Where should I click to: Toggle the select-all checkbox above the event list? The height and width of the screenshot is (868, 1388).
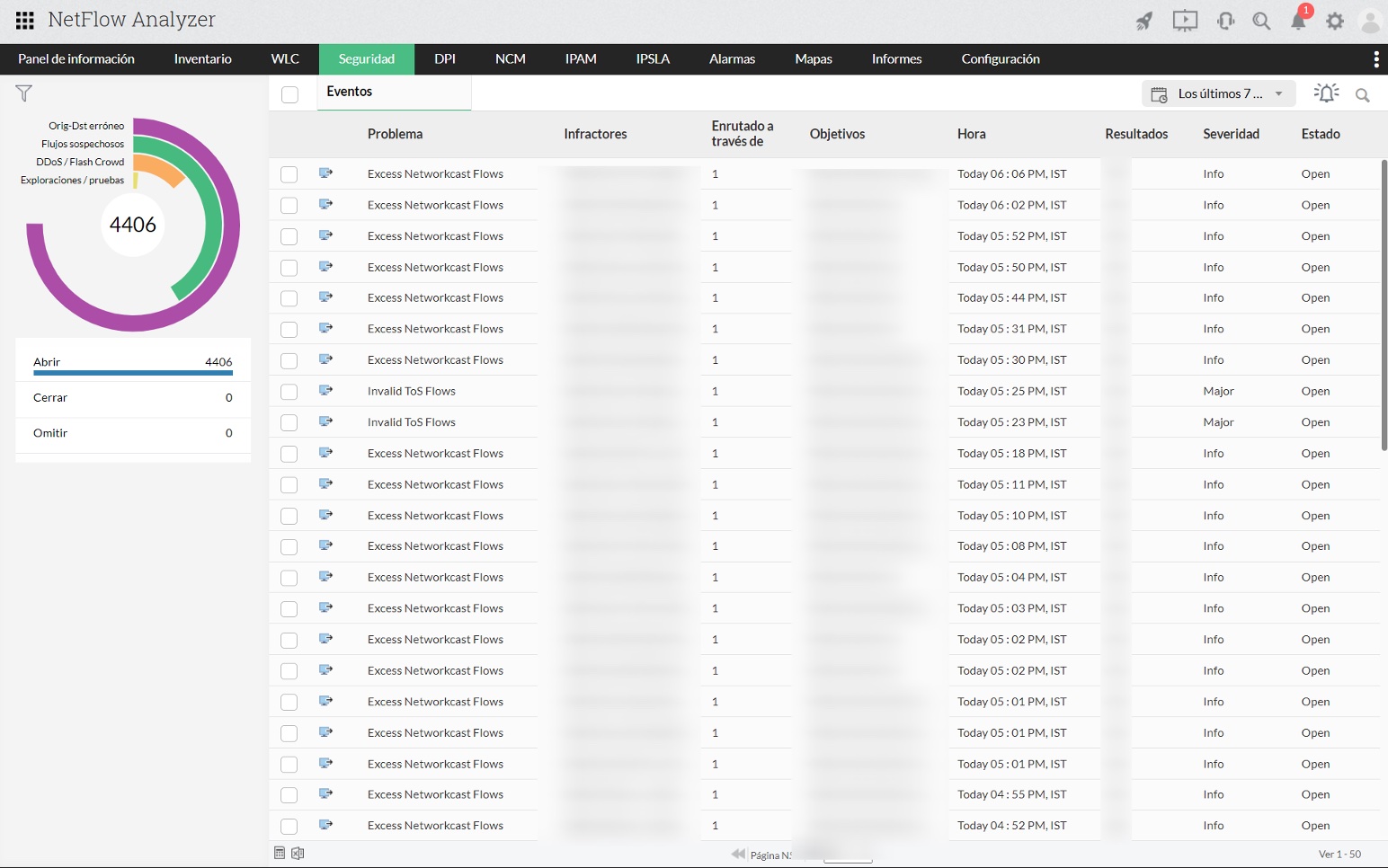pyautogui.click(x=289, y=93)
